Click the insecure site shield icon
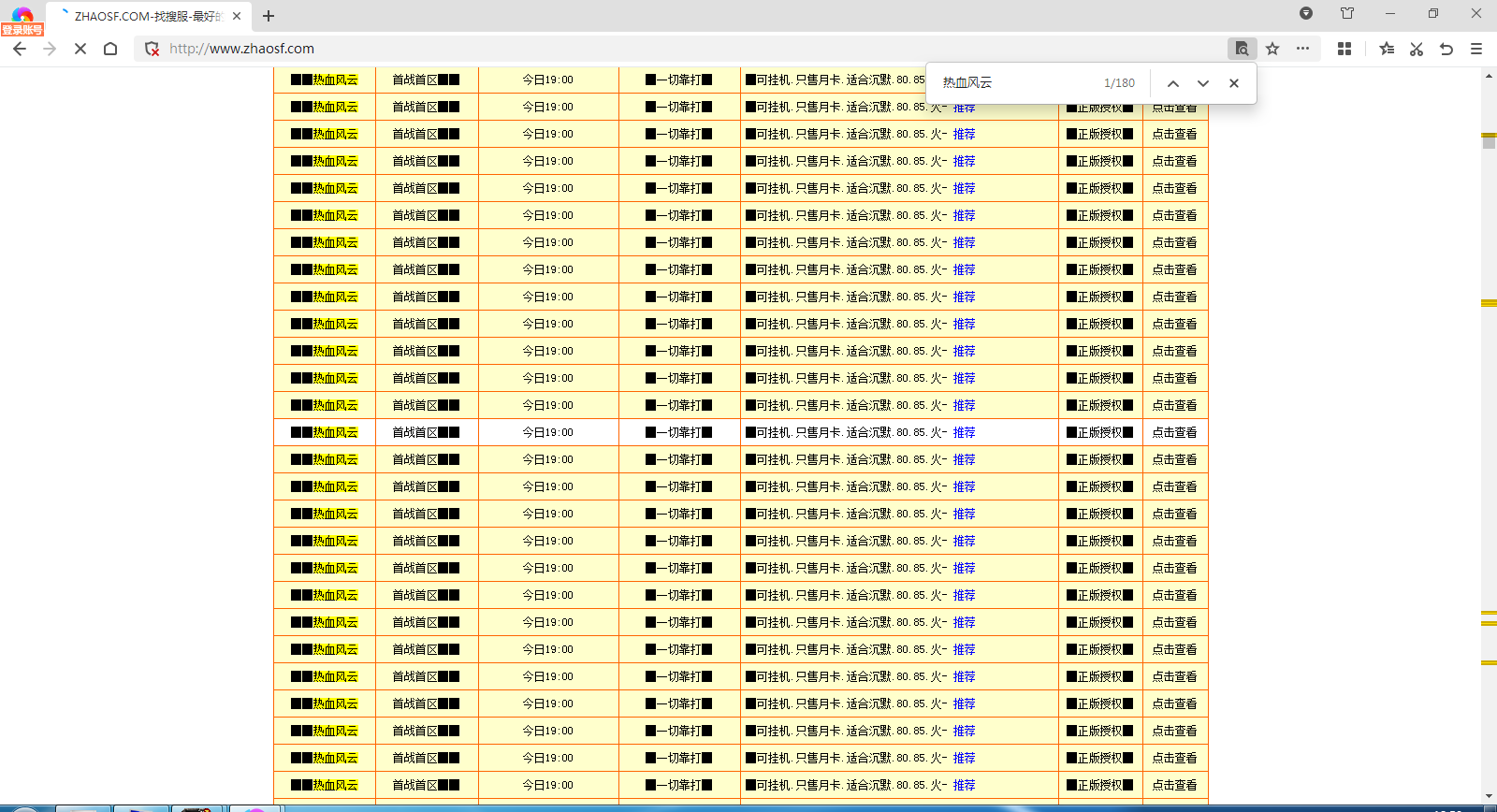Image resolution: width=1497 pixels, height=812 pixels. [152, 49]
